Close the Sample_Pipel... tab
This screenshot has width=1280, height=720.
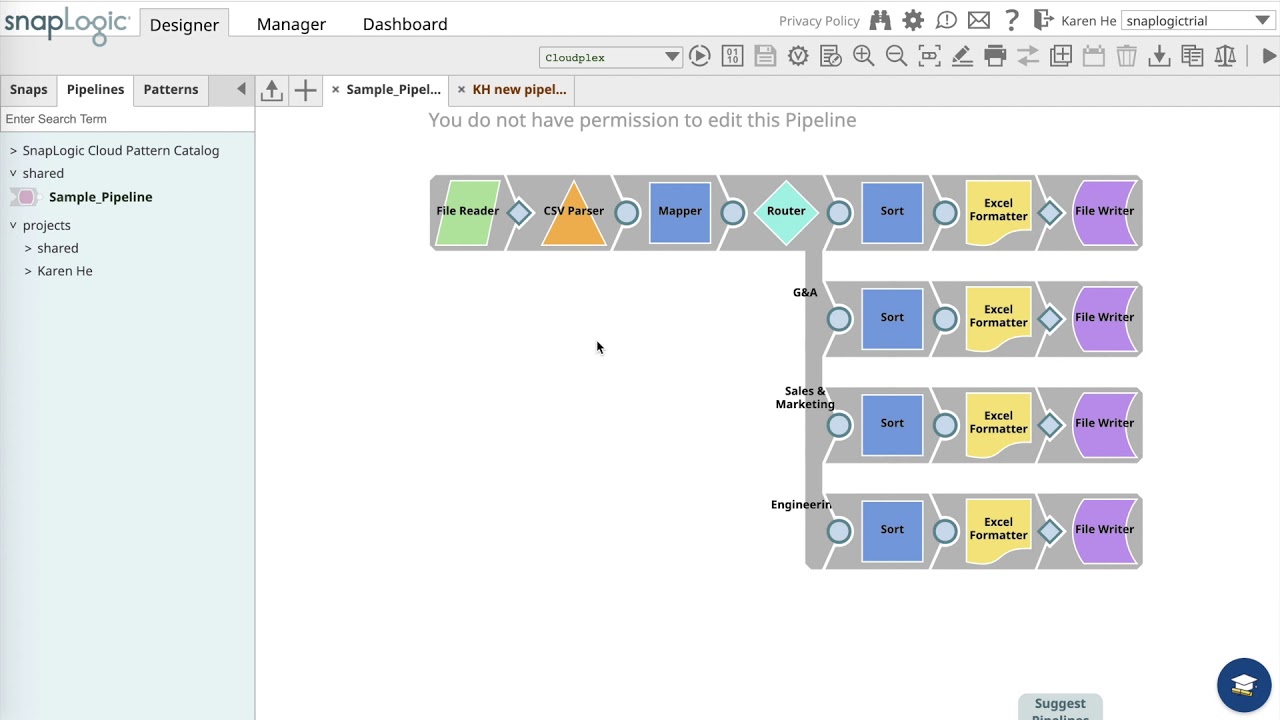point(335,90)
